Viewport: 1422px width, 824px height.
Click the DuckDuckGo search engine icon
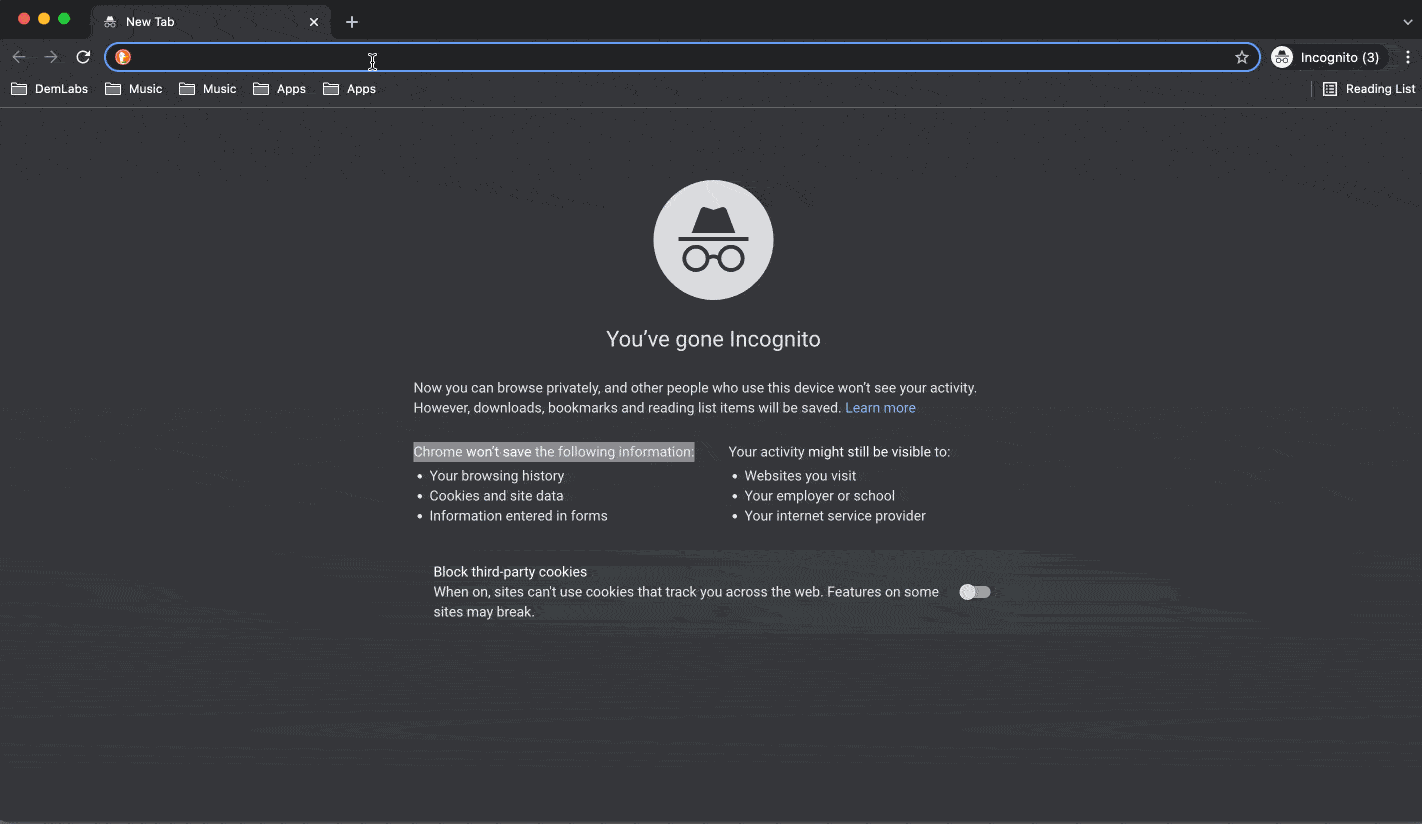(123, 57)
